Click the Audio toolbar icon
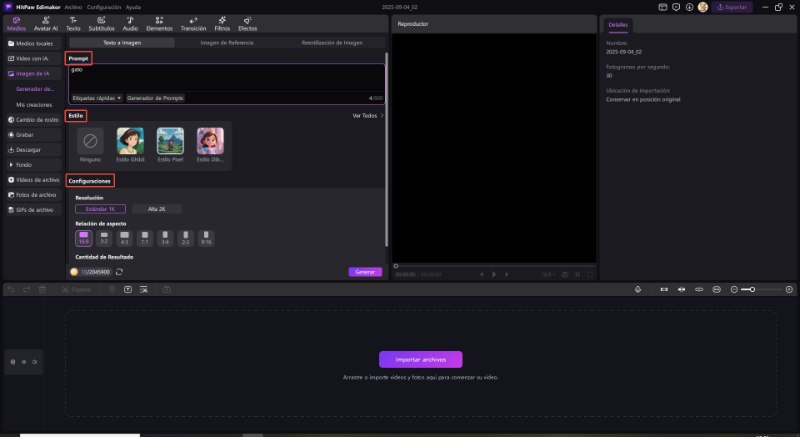Viewport: 800px width, 437px height. click(130, 24)
